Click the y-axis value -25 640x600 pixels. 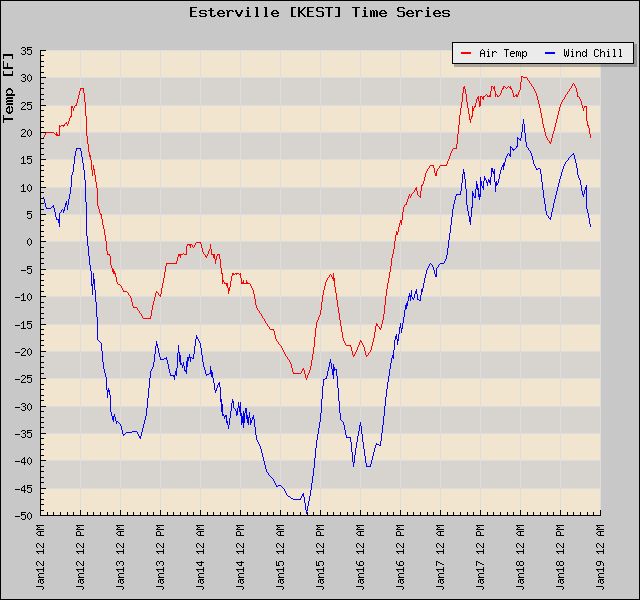pos(24,379)
